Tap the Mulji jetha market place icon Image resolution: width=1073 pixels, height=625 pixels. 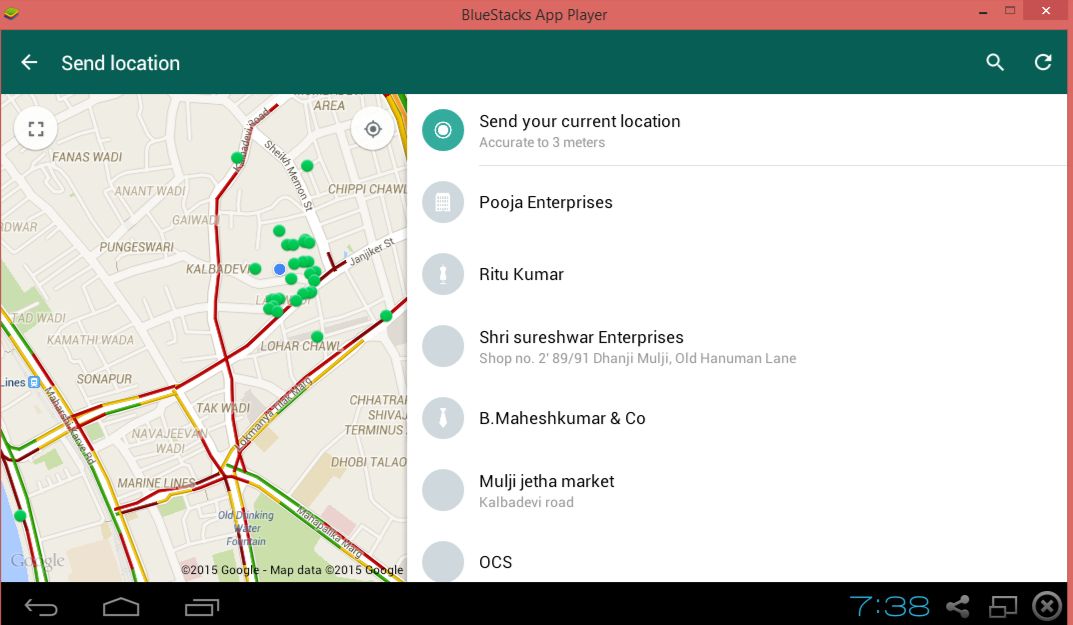443,490
